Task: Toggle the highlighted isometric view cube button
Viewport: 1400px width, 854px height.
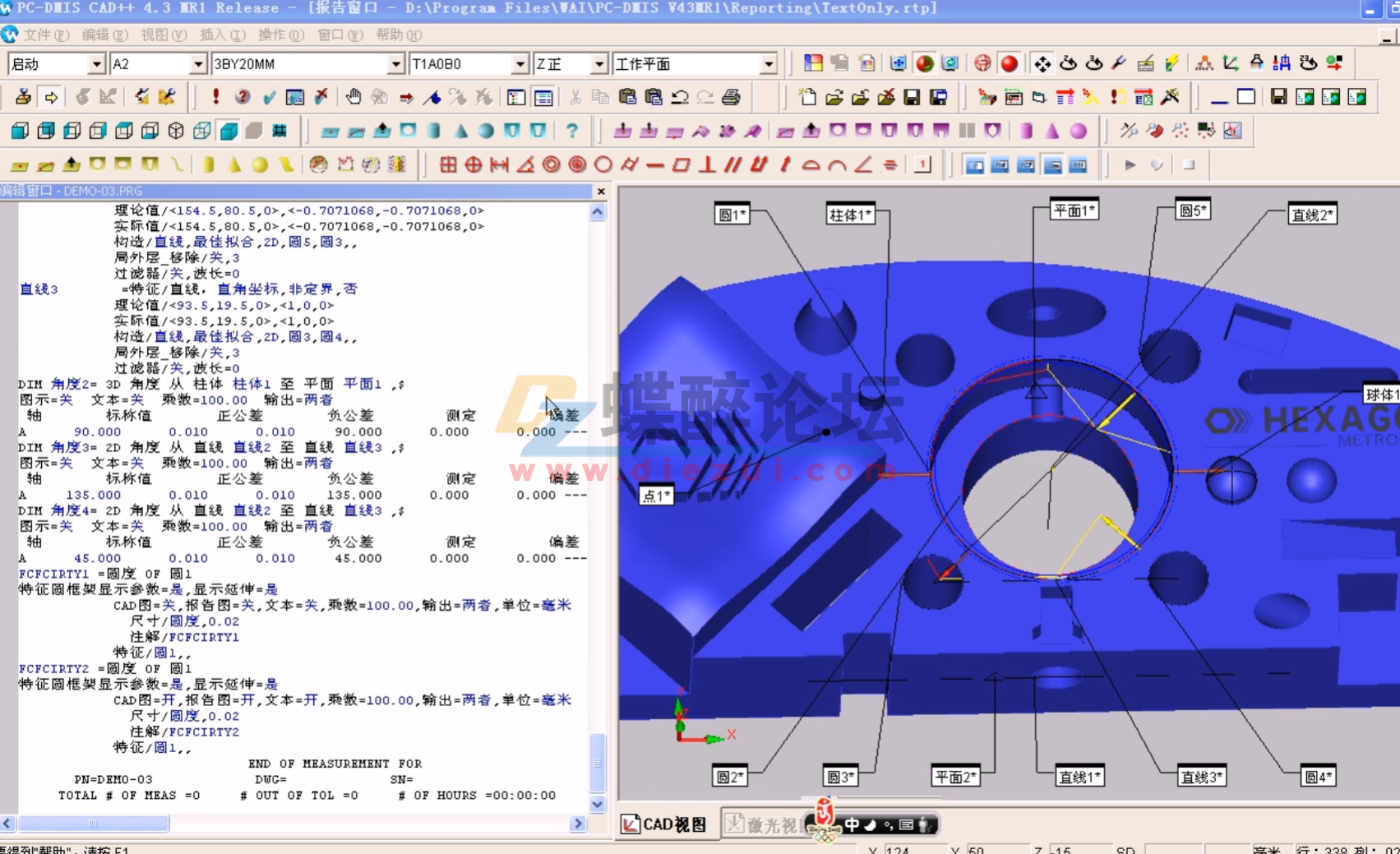Action: [x=228, y=132]
